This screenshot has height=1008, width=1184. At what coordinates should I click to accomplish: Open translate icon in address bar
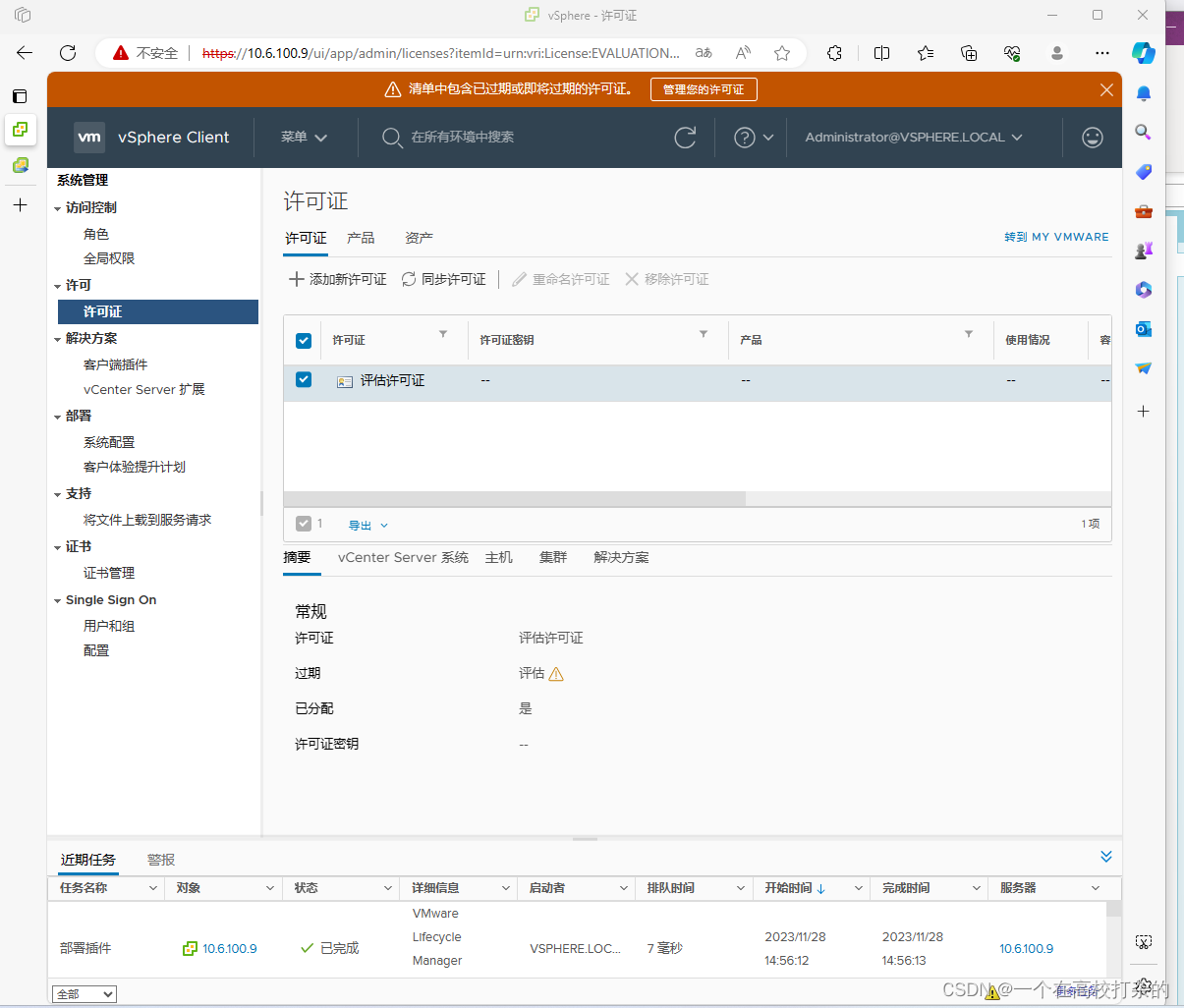click(x=704, y=53)
